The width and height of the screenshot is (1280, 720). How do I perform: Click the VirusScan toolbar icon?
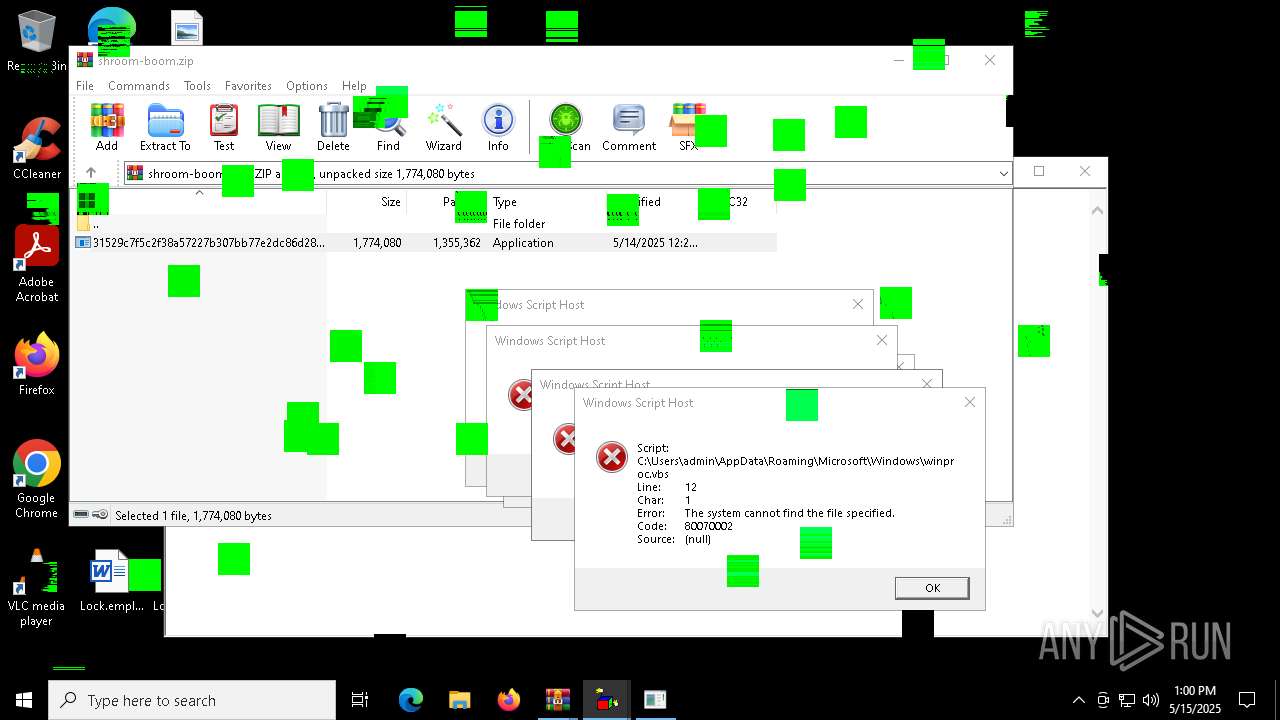[566, 127]
